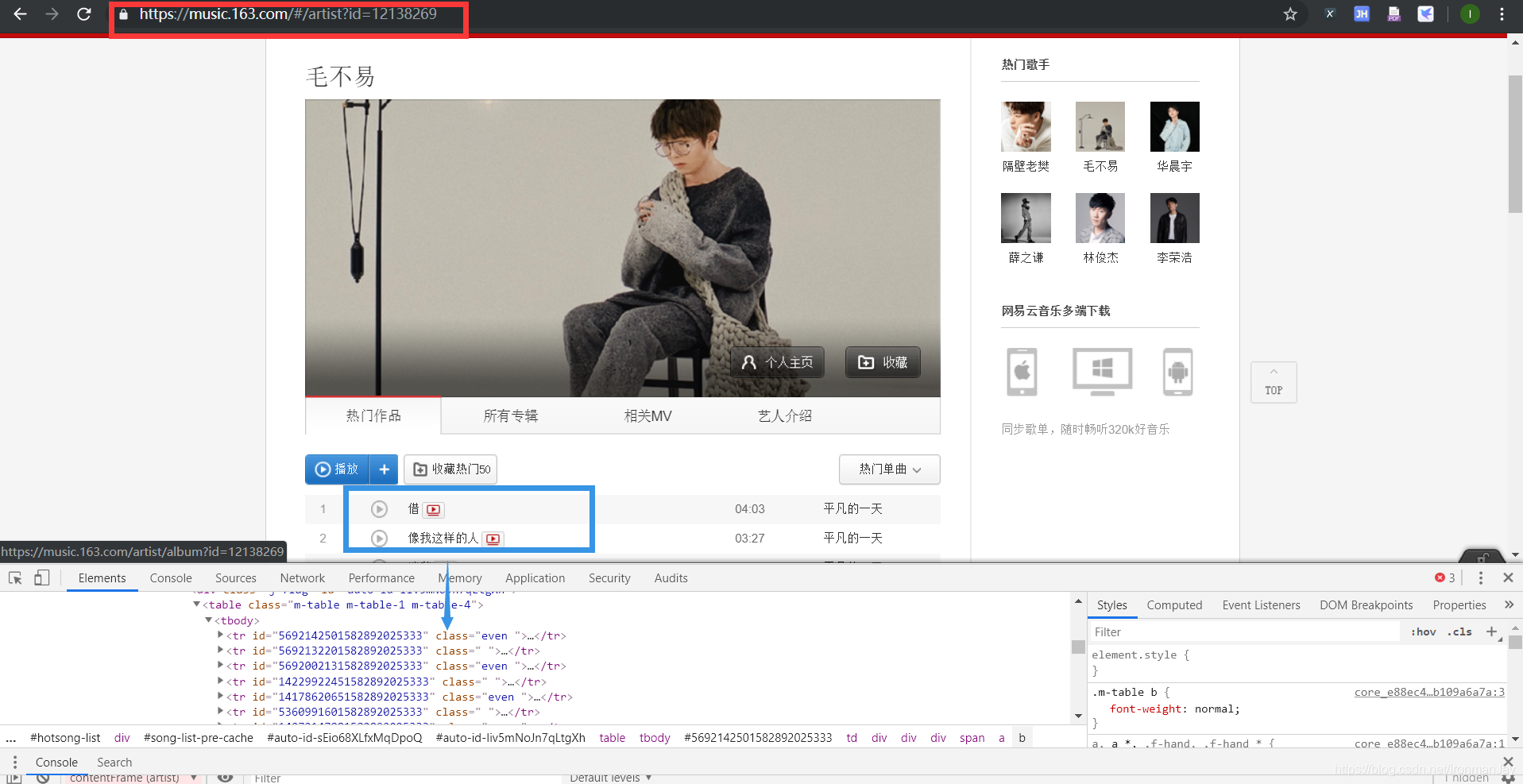
Task: Open the JH browser extension
Action: tap(1362, 14)
